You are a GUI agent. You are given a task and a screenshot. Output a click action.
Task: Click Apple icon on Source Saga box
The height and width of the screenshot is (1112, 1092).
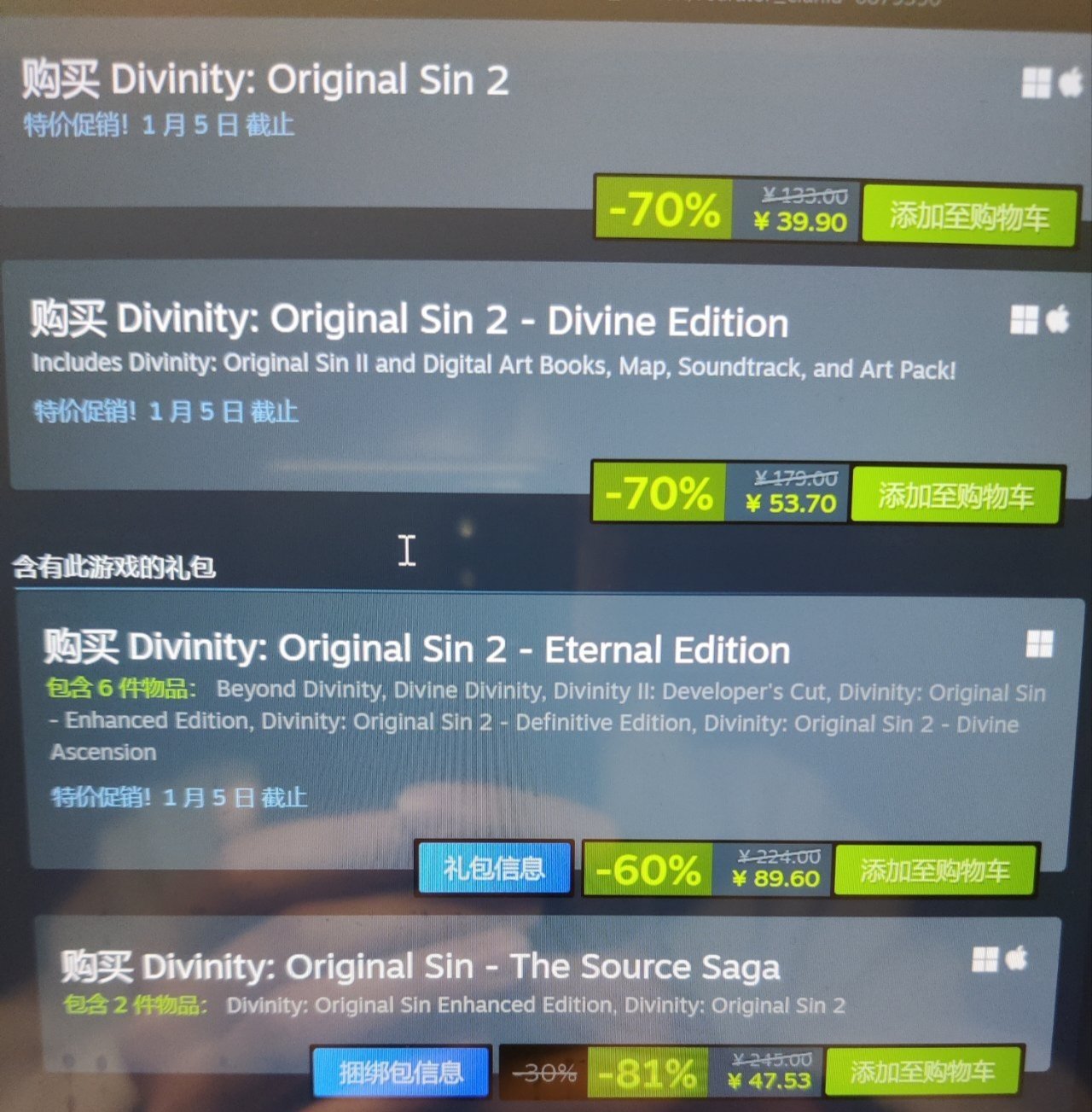pyautogui.click(x=1016, y=958)
